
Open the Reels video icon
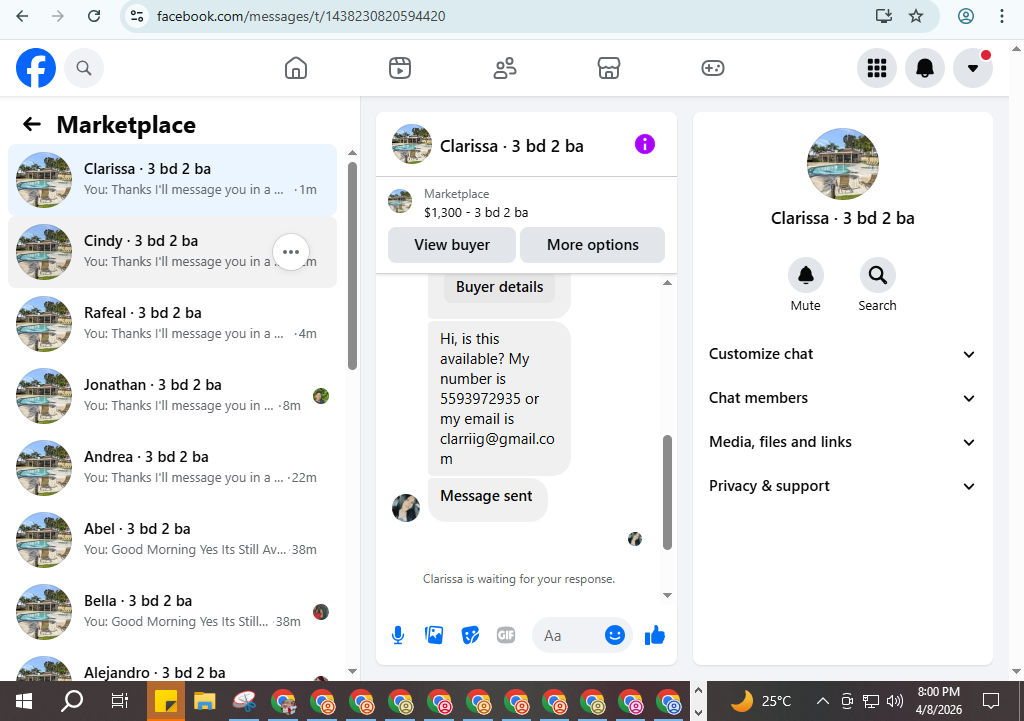tap(400, 68)
